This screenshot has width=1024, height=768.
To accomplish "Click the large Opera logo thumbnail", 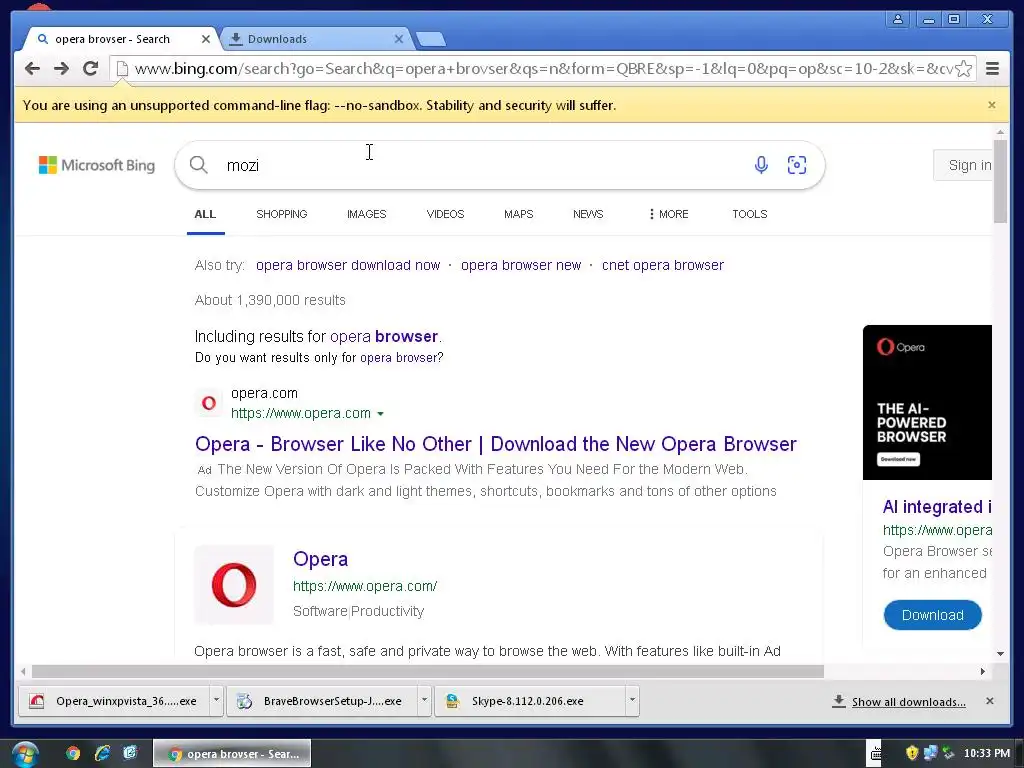I will point(234,584).
